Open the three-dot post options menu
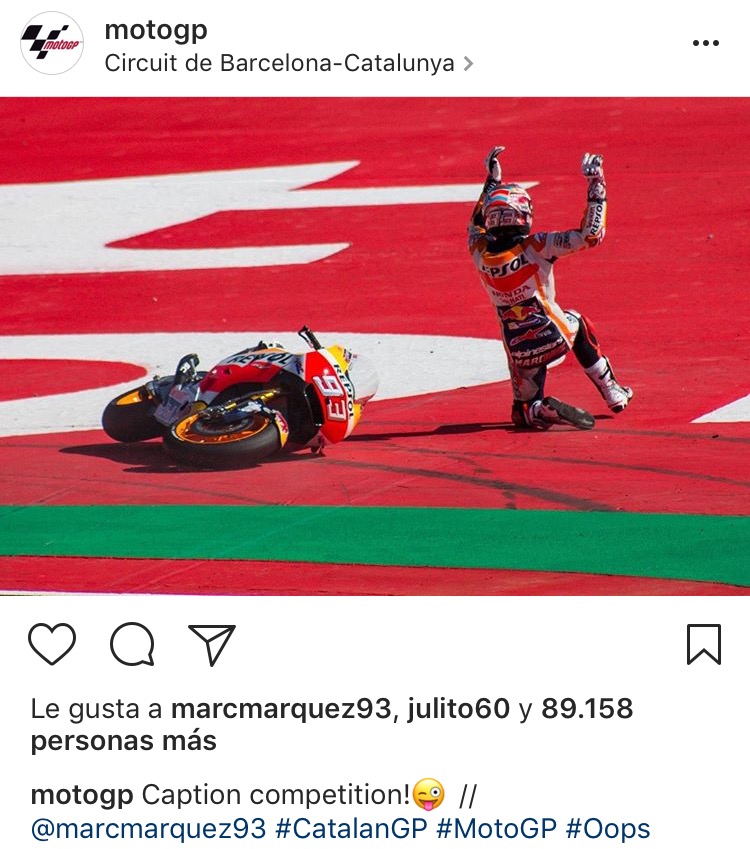 click(x=706, y=43)
